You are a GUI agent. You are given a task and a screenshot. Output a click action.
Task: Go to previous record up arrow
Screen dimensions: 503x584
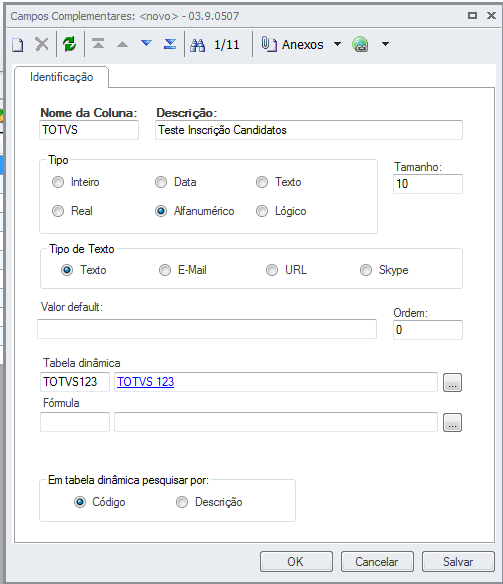coord(122,45)
